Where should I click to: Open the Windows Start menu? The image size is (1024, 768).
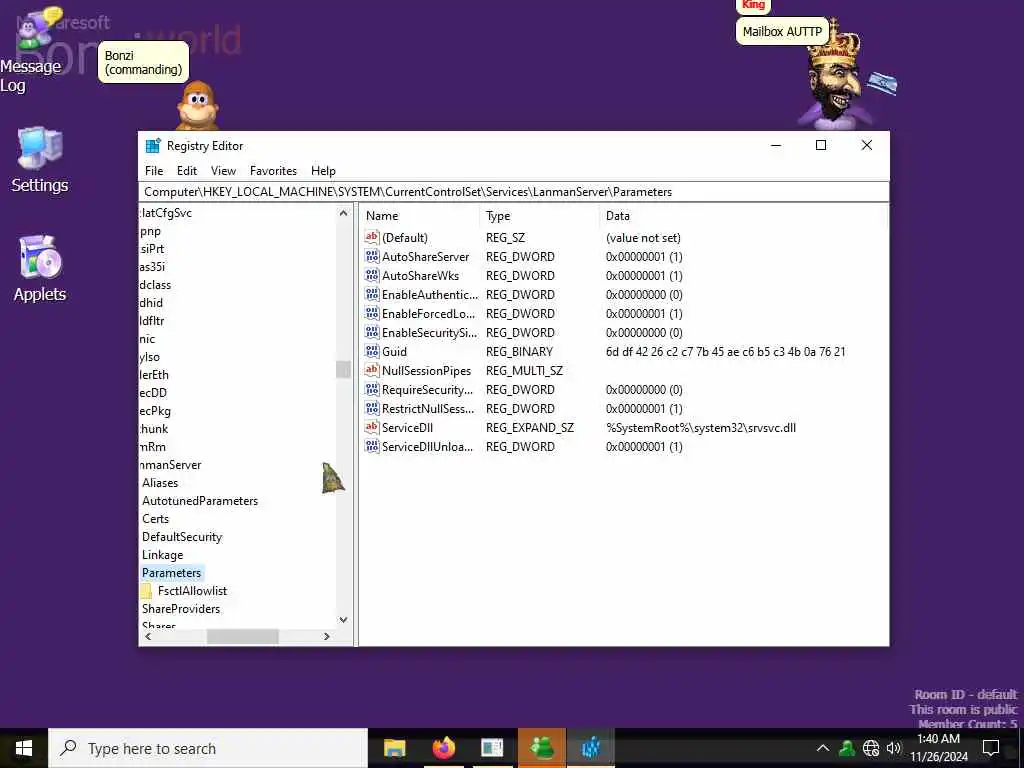pyautogui.click(x=24, y=748)
